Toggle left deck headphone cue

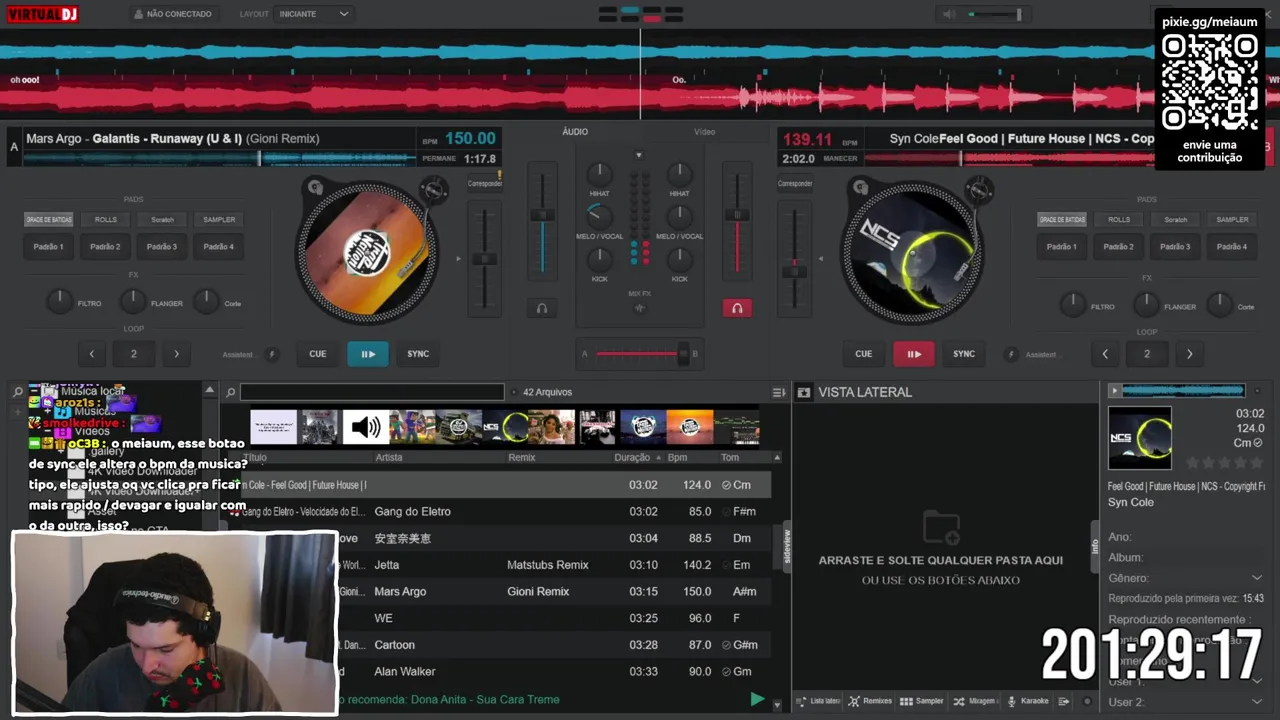[x=542, y=308]
